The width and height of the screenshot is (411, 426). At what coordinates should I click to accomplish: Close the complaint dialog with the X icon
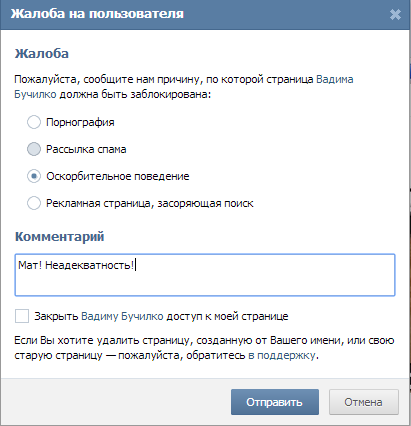(395, 14)
